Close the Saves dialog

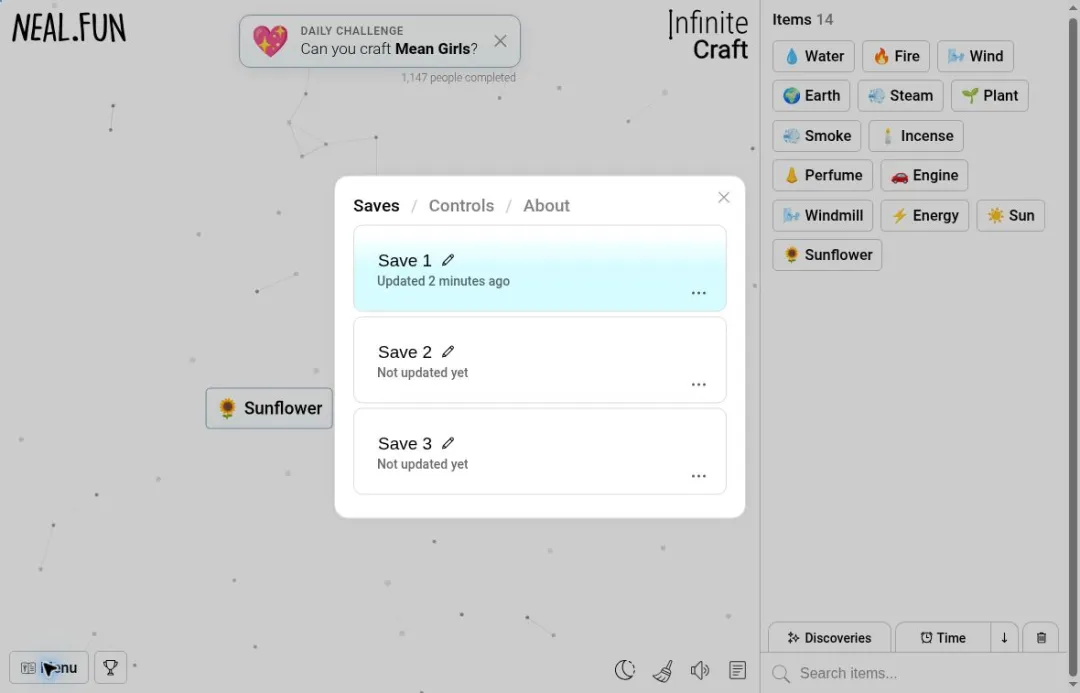(723, 198)
